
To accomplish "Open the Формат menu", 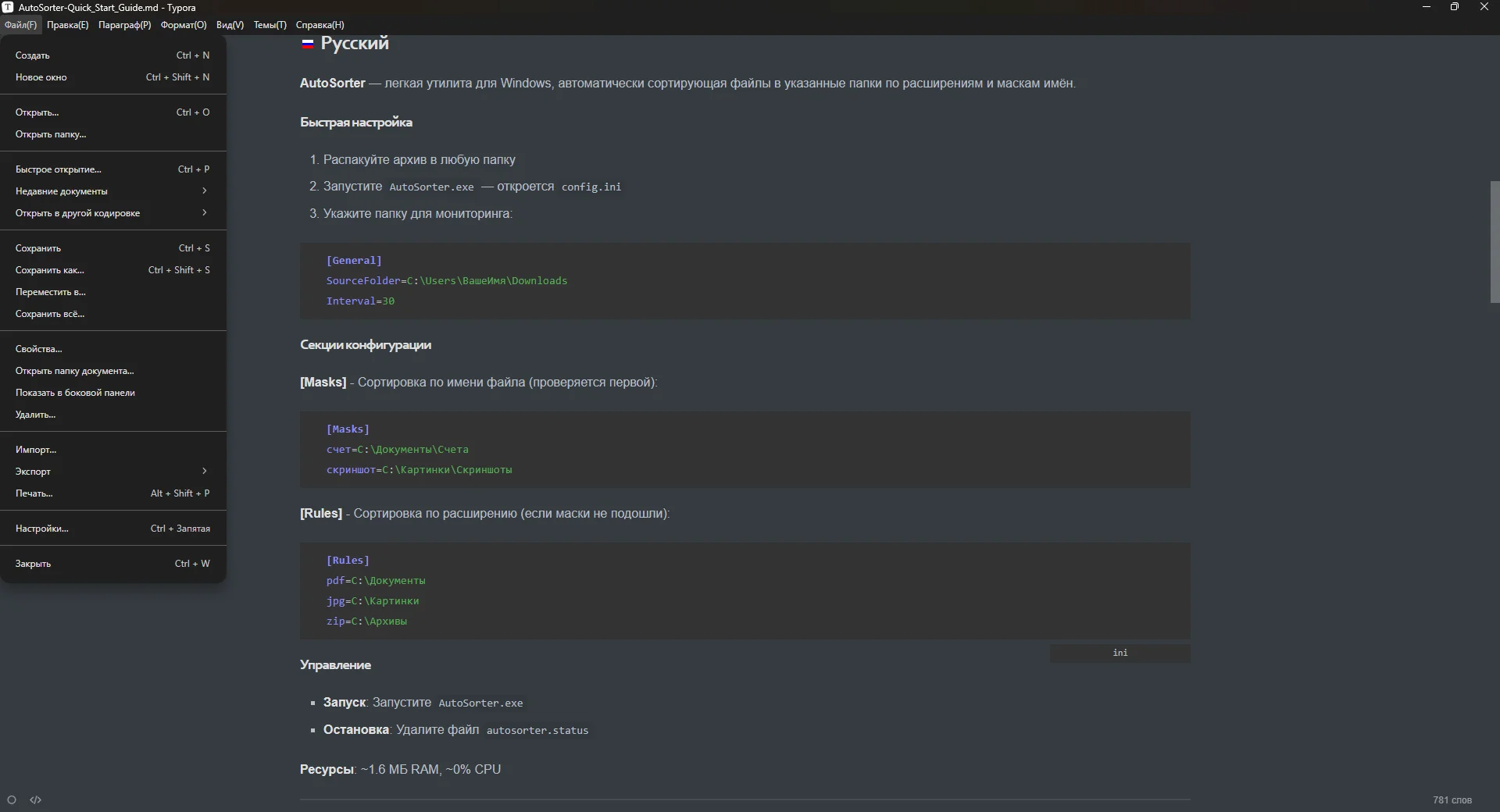I will click(184, 25).
